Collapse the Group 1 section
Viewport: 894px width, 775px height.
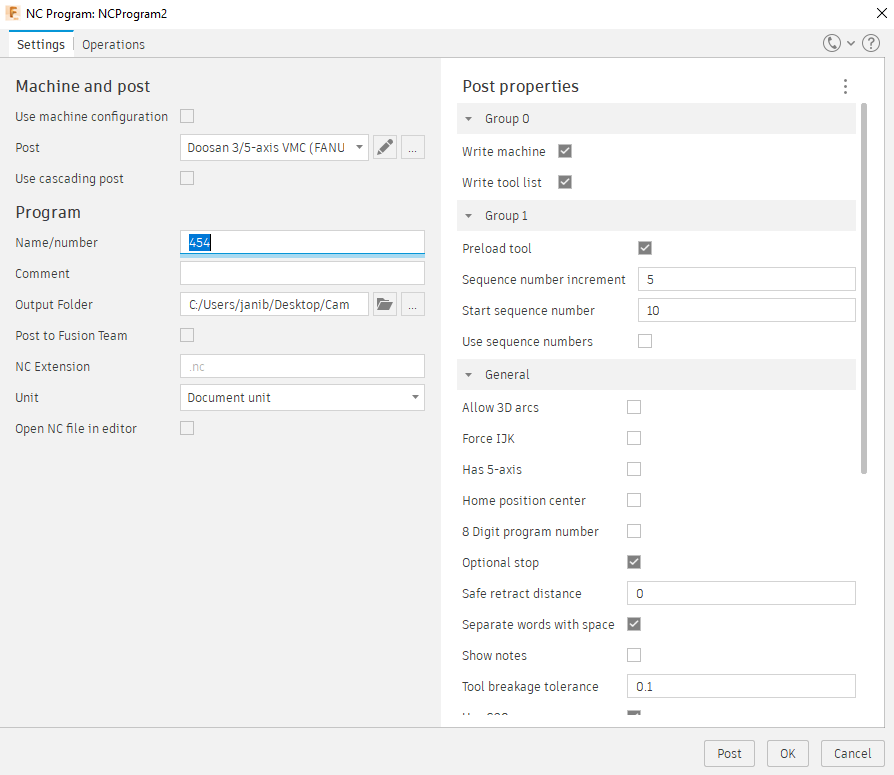pyautogui.click(x=469, y=216)
